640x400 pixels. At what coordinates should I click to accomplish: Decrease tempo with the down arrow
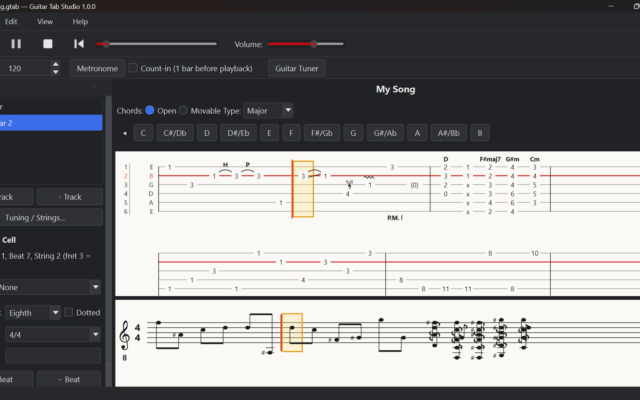pyautogui.click(x=56, y=72)
